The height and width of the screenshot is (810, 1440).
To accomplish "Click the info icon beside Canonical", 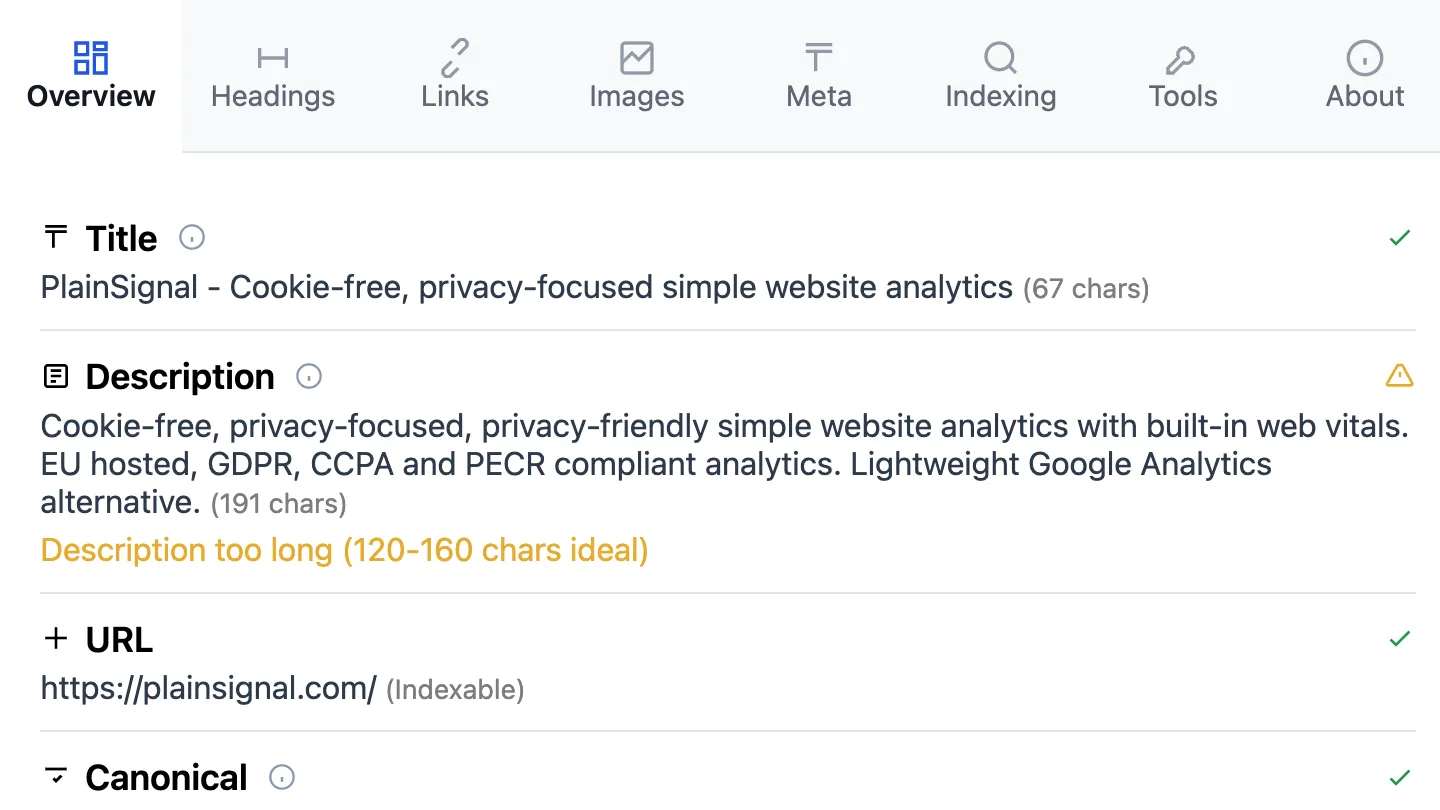I will tap(283, 777).
